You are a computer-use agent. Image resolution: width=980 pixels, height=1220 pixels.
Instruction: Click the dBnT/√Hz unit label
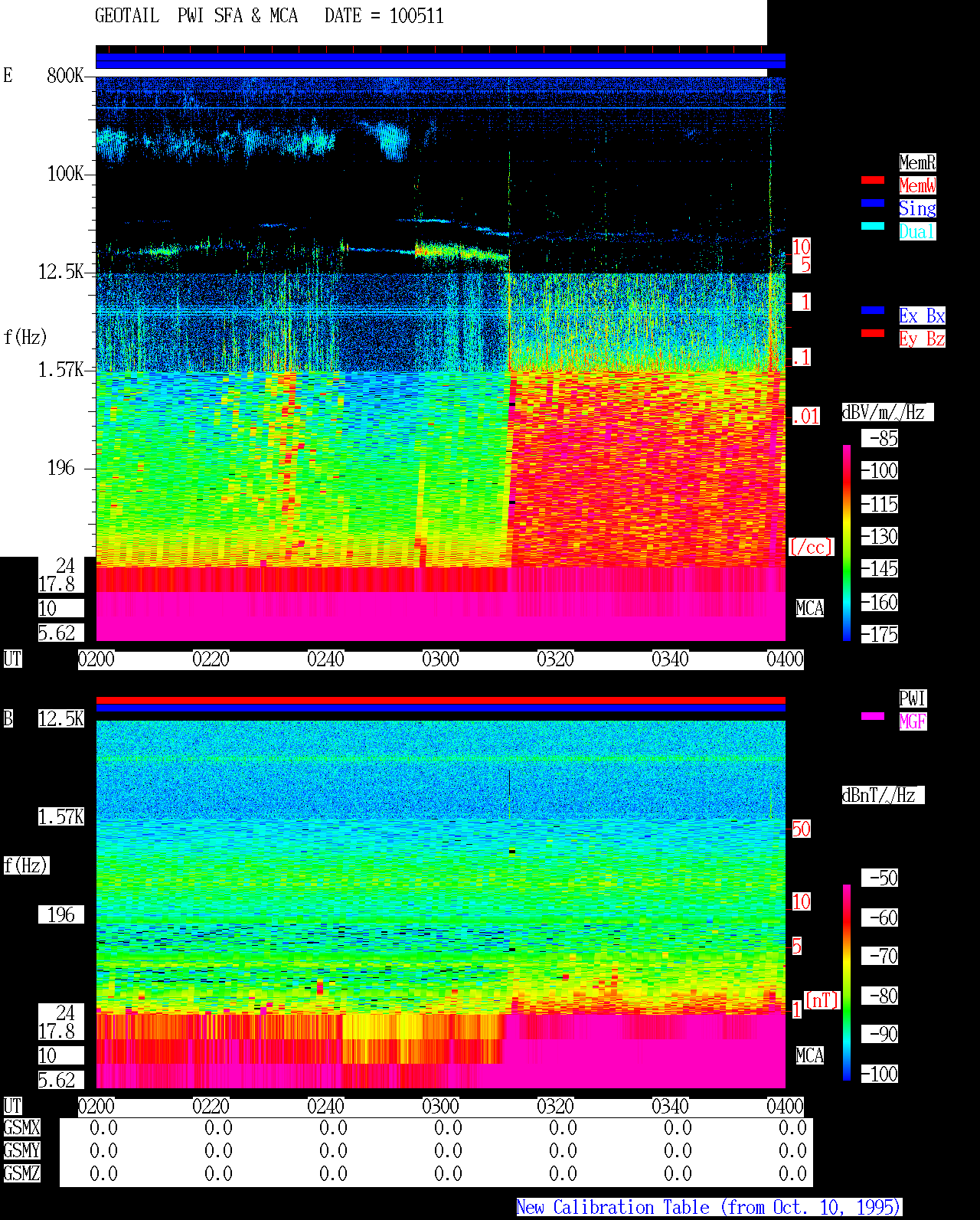coord(883,795)
